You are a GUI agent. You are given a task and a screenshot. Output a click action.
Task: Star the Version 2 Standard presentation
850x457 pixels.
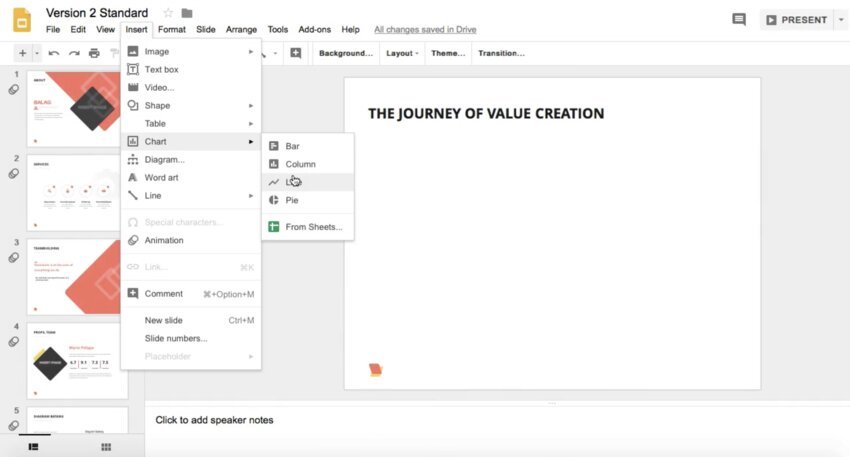click(x=168, y=13)
